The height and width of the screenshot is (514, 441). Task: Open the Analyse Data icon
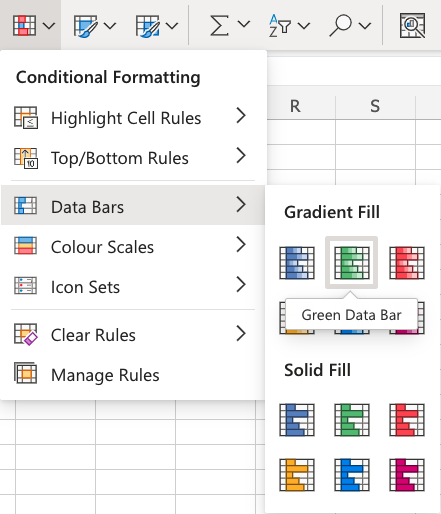[x=412, y=25]
